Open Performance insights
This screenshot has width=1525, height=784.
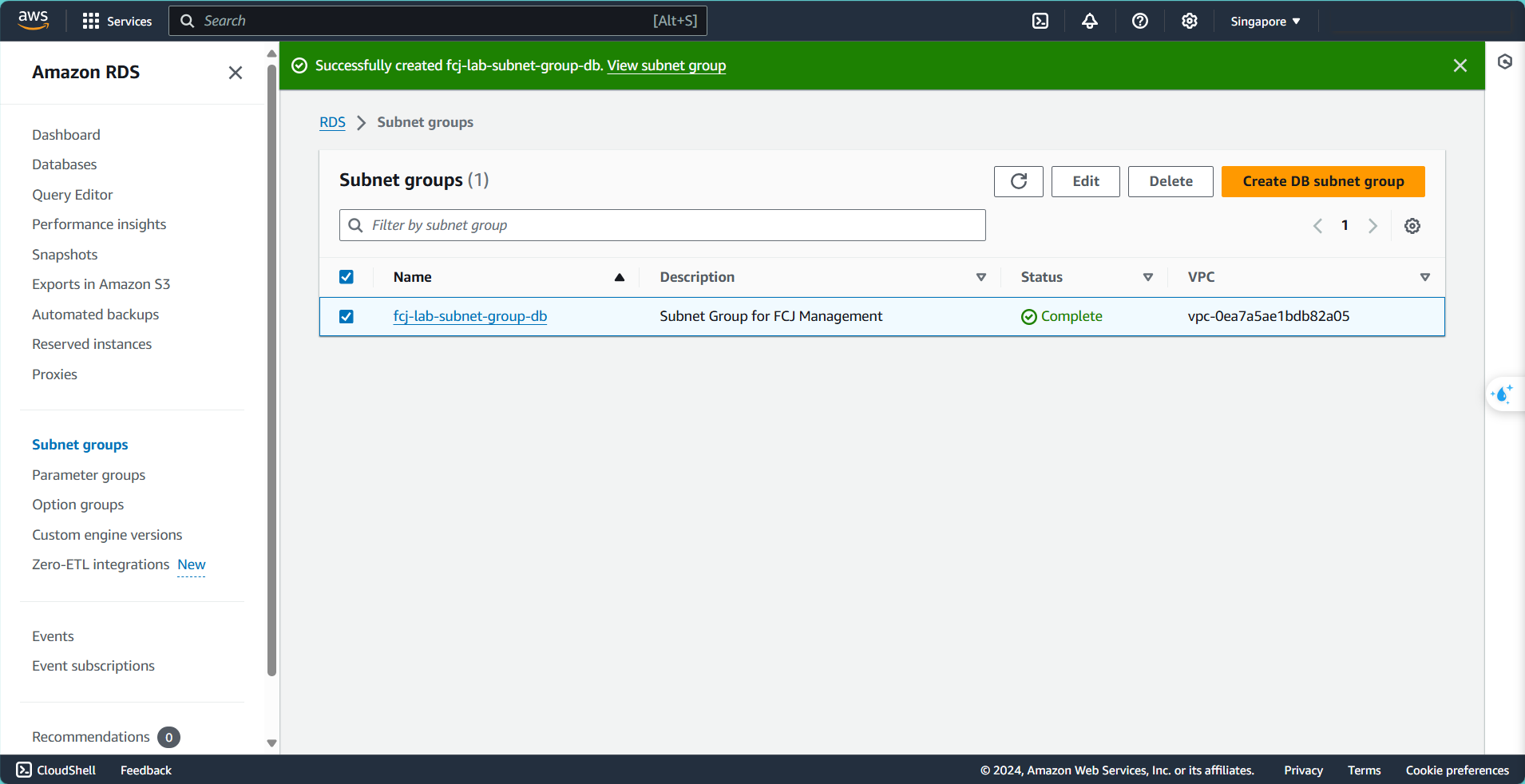pyautogui.click(x=99, y=224)
